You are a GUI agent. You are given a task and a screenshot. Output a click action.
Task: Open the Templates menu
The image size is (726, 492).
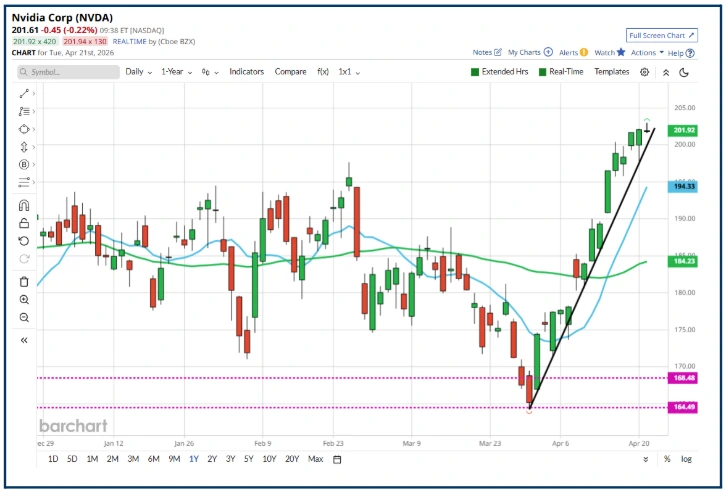click(612, 72)
